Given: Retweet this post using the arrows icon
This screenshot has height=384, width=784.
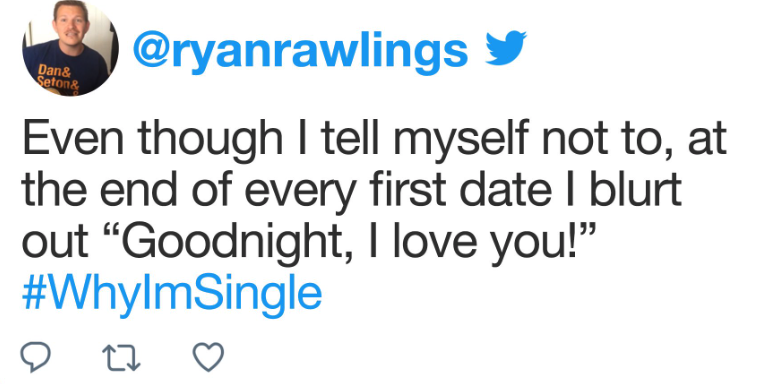Looking at the screenshot, I should (x=121, y=358).
